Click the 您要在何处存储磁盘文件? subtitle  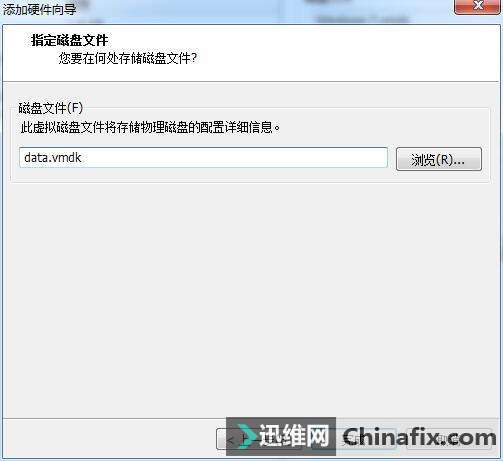coord(128,58)
